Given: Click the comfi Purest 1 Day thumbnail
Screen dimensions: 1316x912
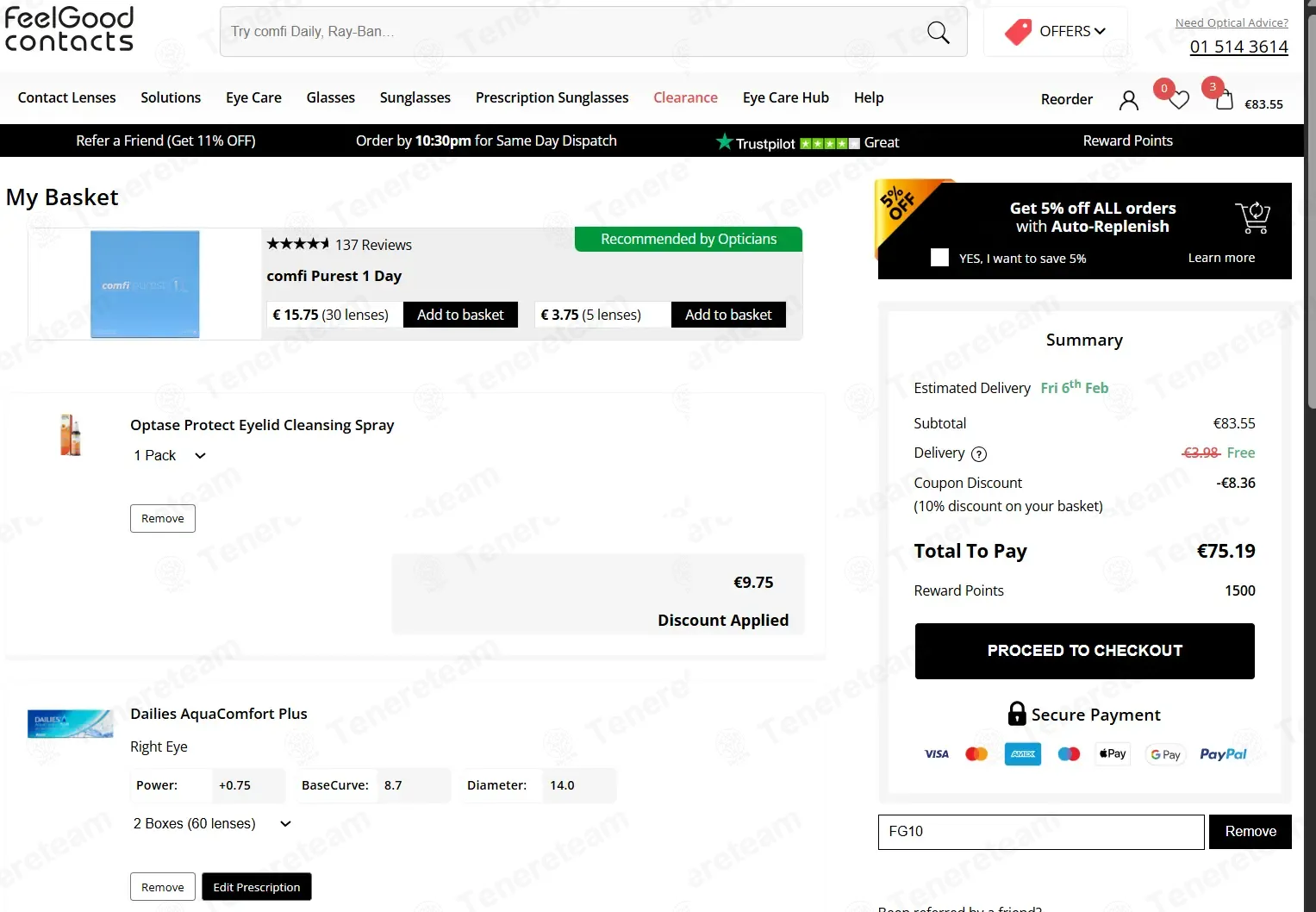Looking at the screenshot, I should pyautogui.click(x=145, y=284).
